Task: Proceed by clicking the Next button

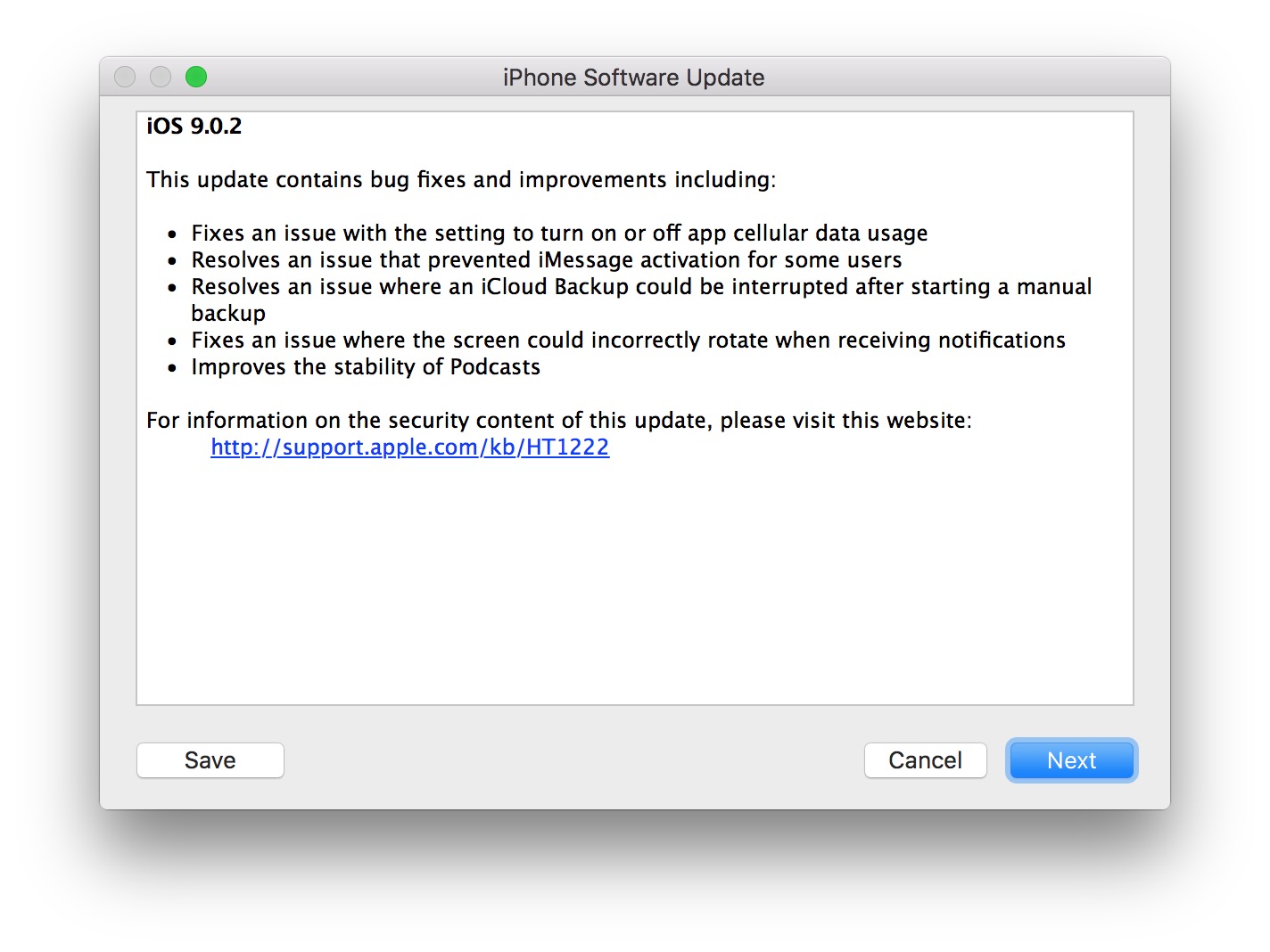Action: 1071,759
